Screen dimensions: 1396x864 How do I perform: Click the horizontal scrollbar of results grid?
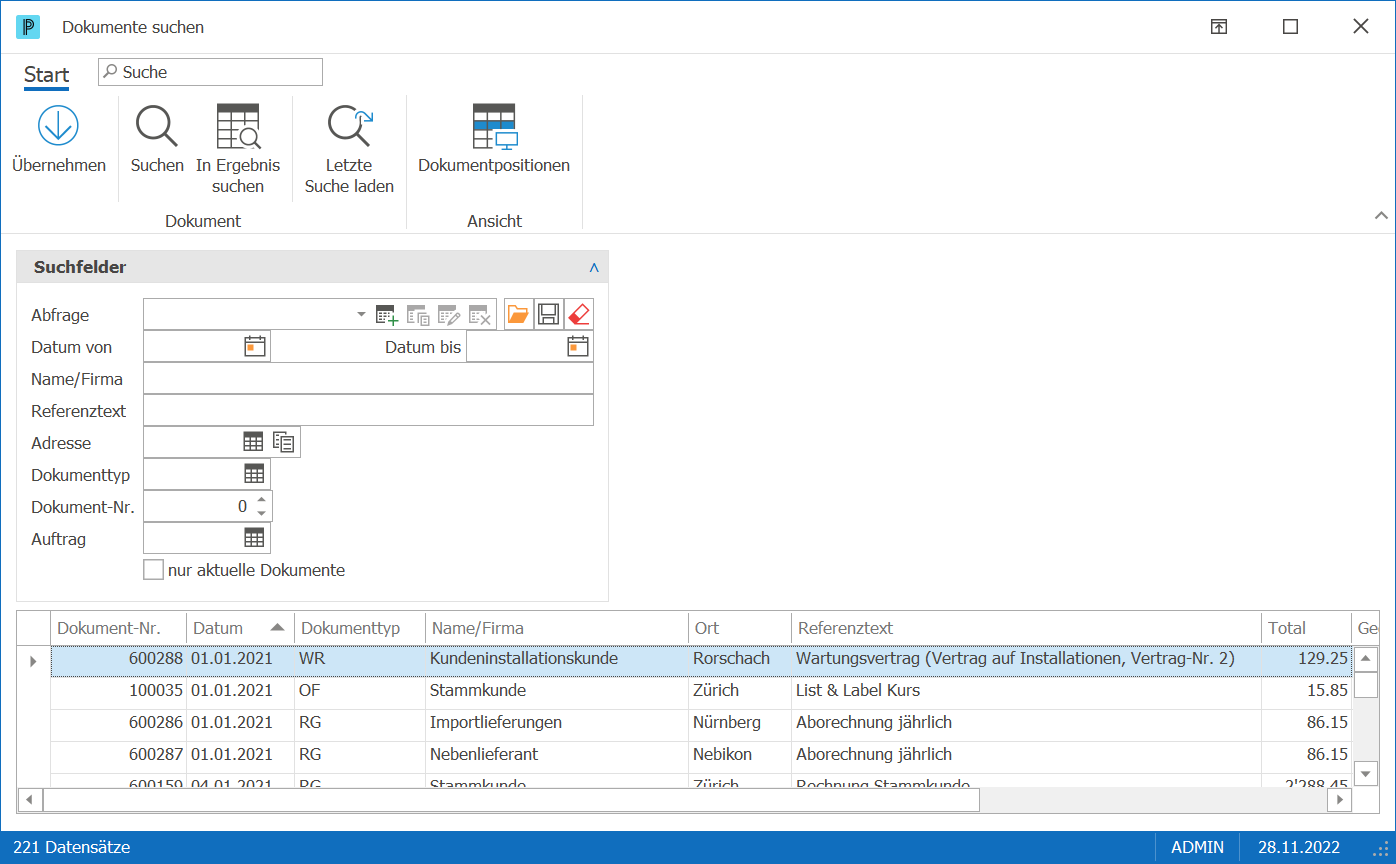click(511, 800)
